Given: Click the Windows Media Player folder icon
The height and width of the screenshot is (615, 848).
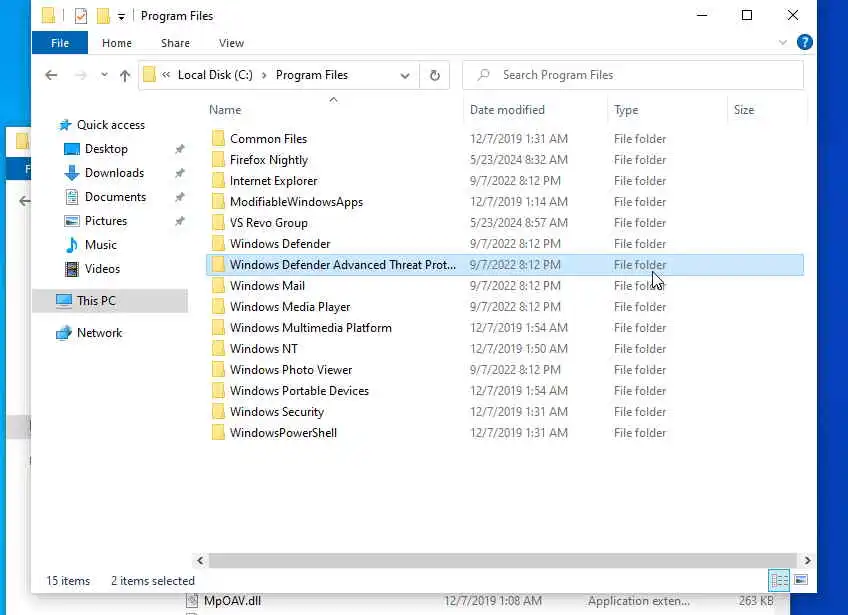Looking at the screenshot, I should coord(218,307).
